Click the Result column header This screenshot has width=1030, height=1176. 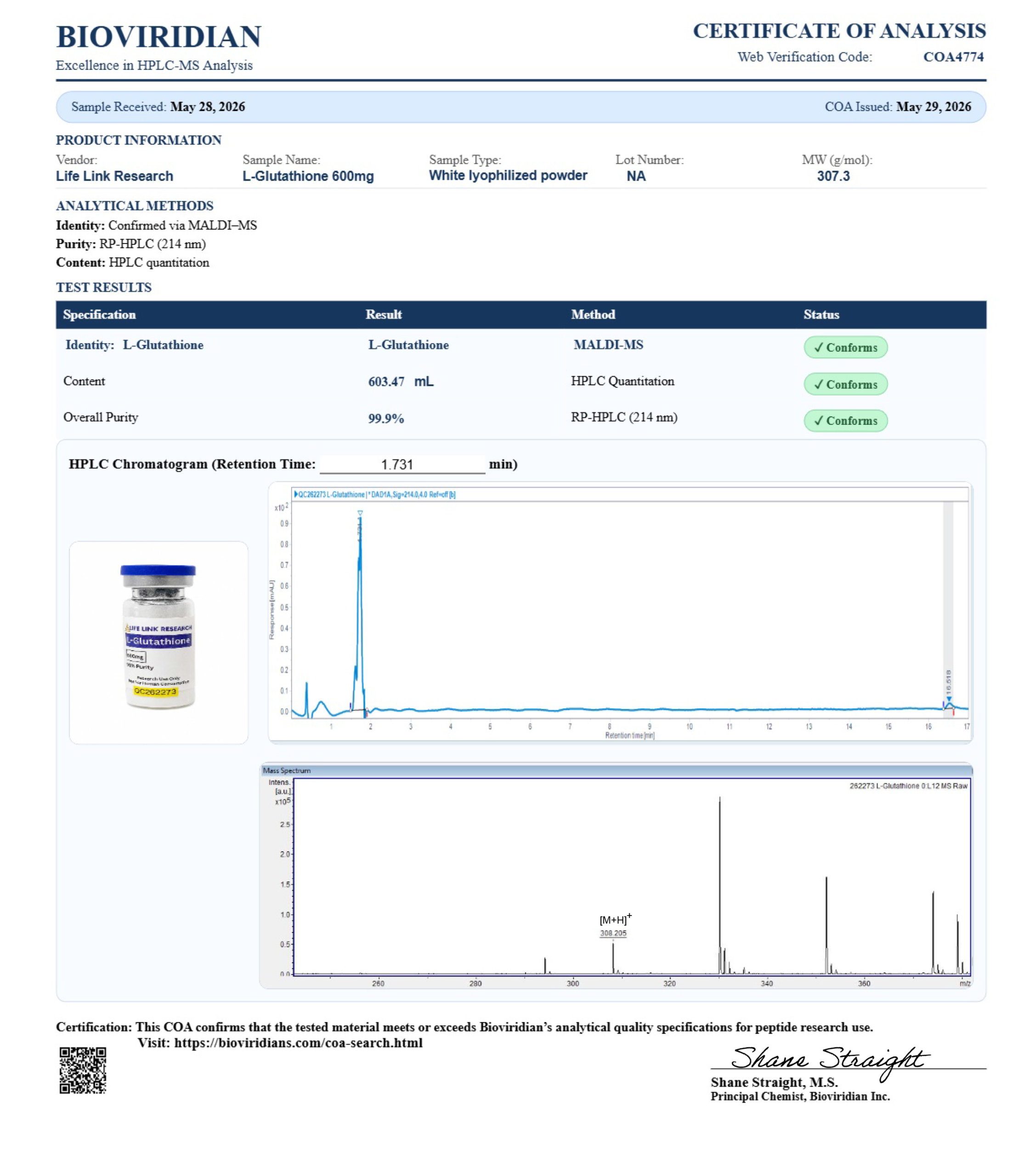click(384, 314)
